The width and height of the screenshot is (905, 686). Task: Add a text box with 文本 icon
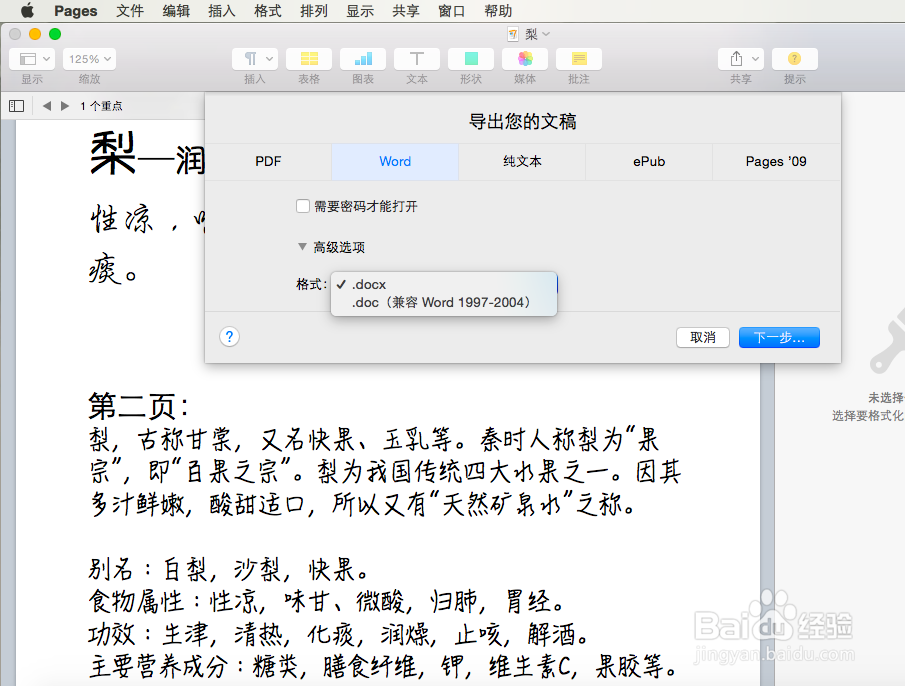417,59
